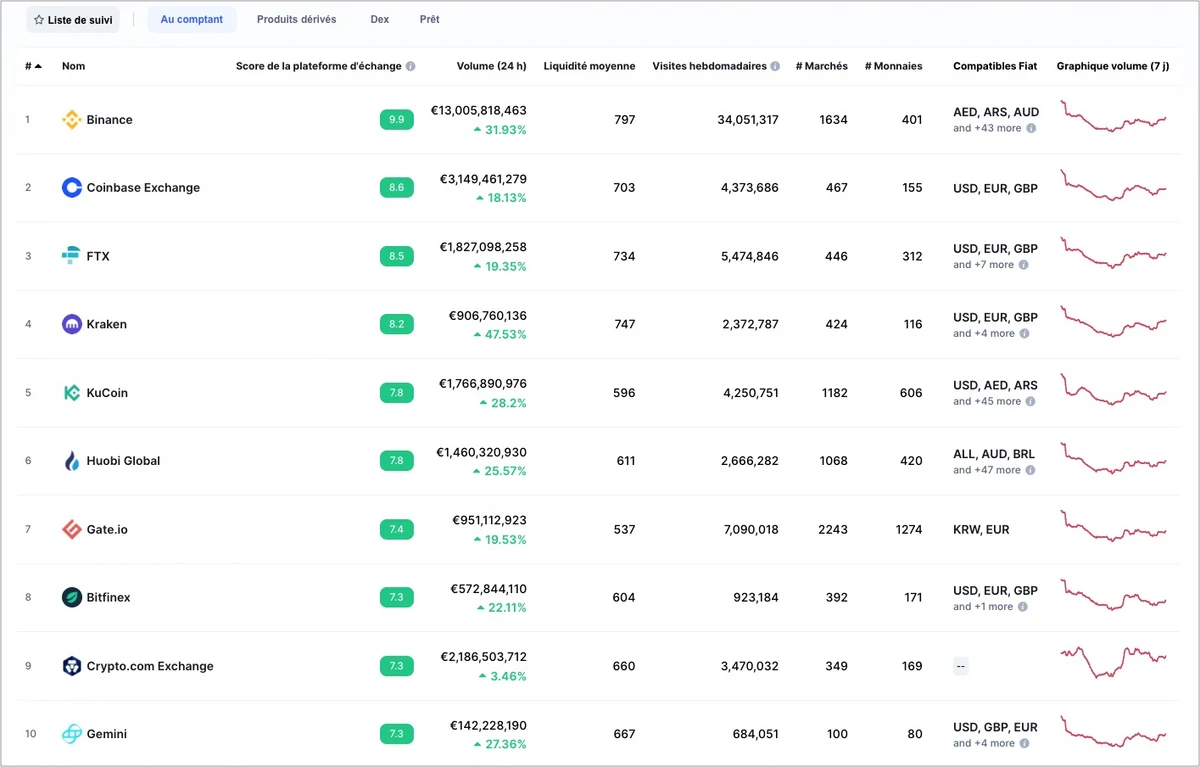Click Binance volume €13,005,818,463
The height and width of the screenshot is (767, 1200).
pyautogui.click(x=479, y=111)
